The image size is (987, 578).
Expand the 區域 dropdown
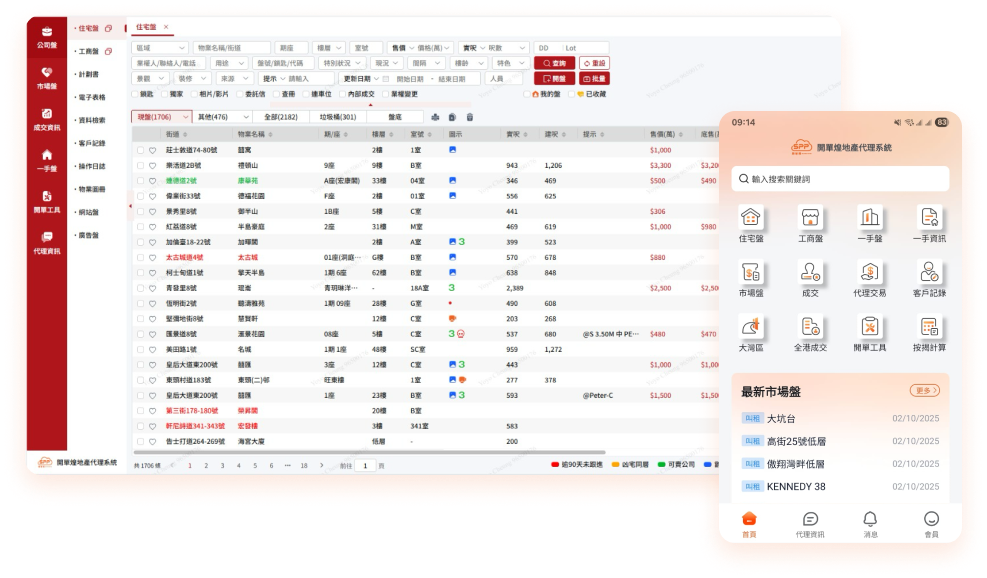(160, 48)
